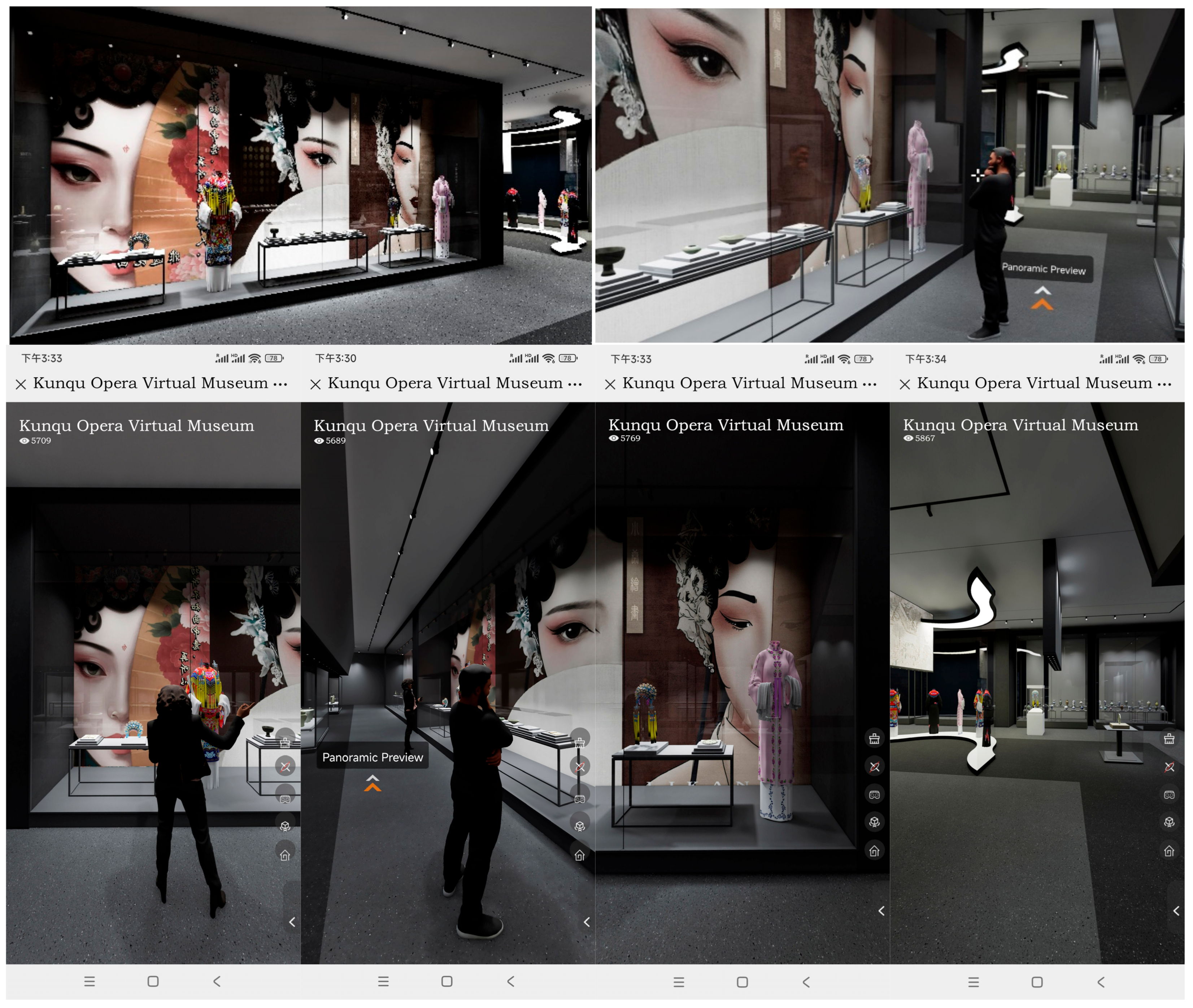Collapse side toolbar chevron in 5867-views screen

1176,910
